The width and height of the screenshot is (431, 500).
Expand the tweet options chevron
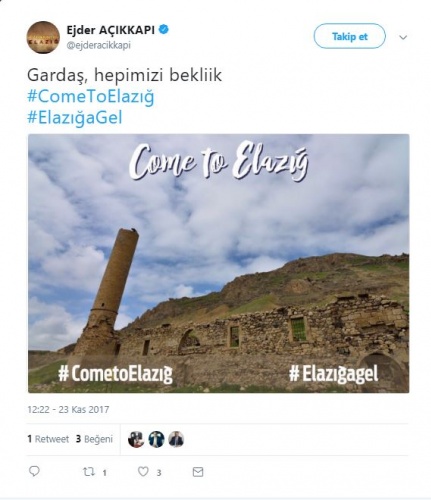(403, 37)
